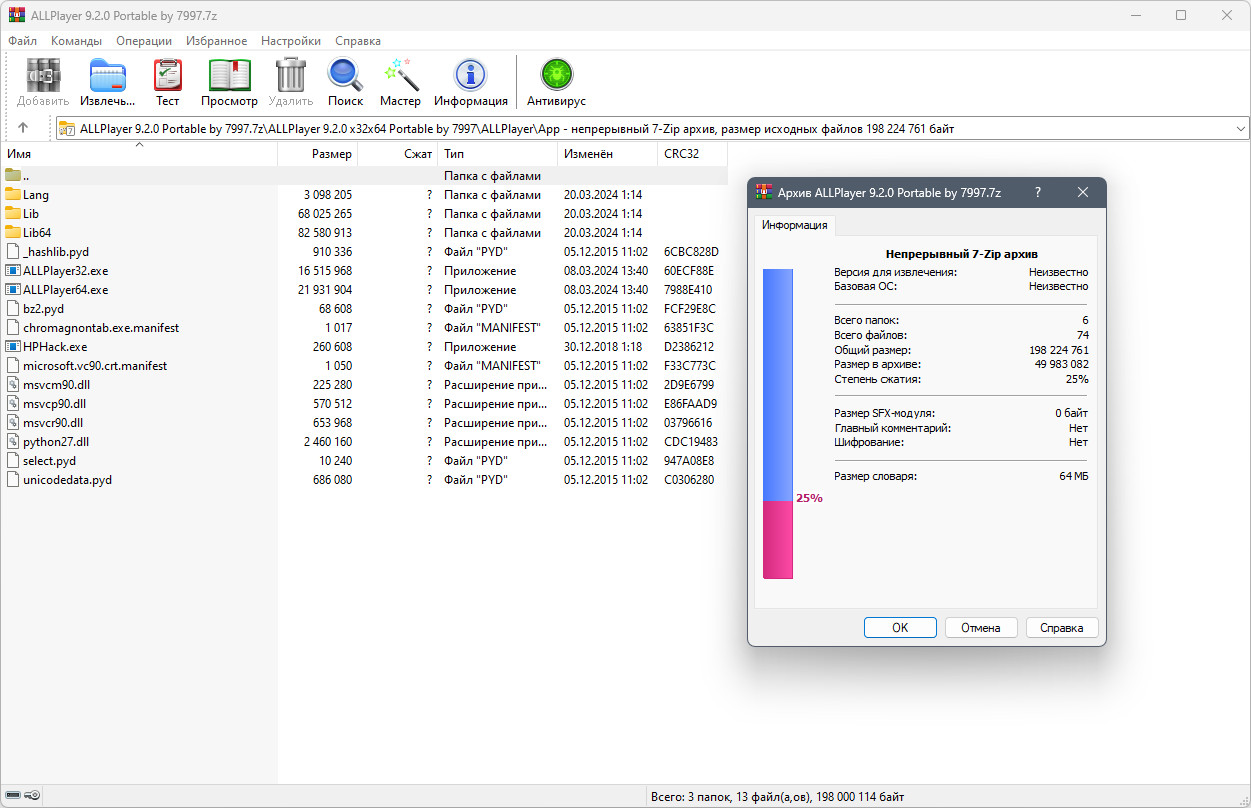This screenshot has width=1251, height=808.
Task: Click the _hashlib.pyd file icon
Action: point(13,252)
